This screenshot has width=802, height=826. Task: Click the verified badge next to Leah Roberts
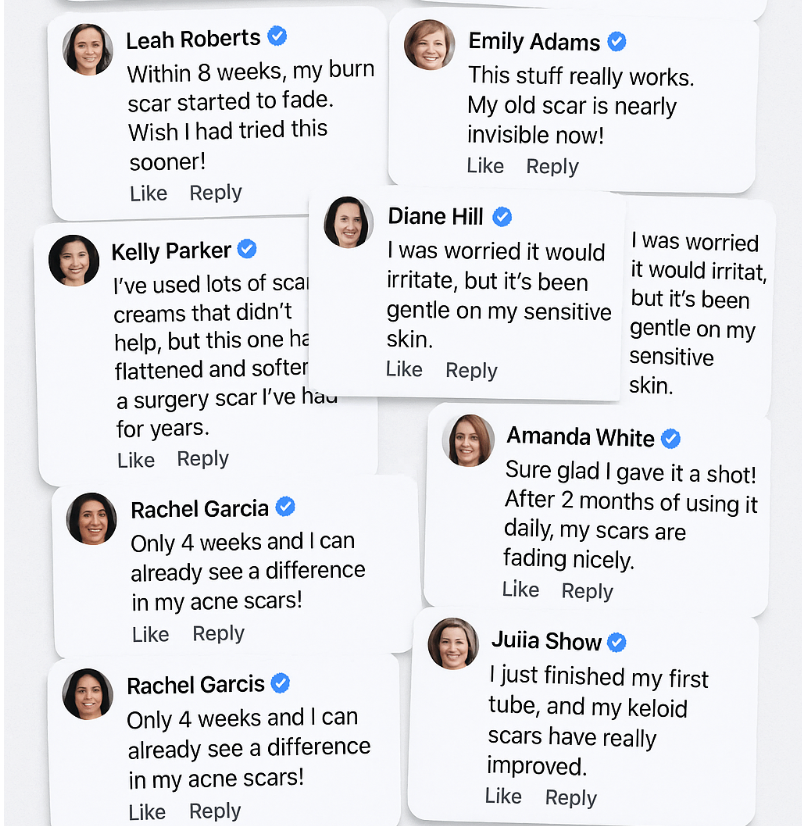tap(278, 37)
